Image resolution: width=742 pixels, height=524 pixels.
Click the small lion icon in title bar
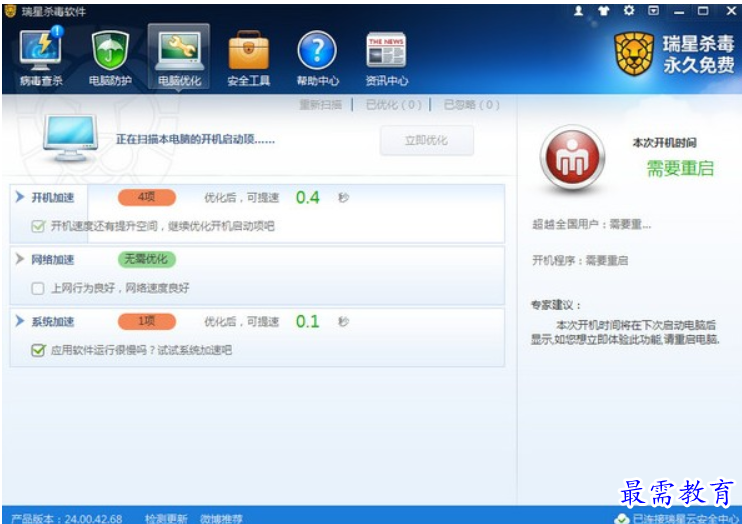[10, 11]
